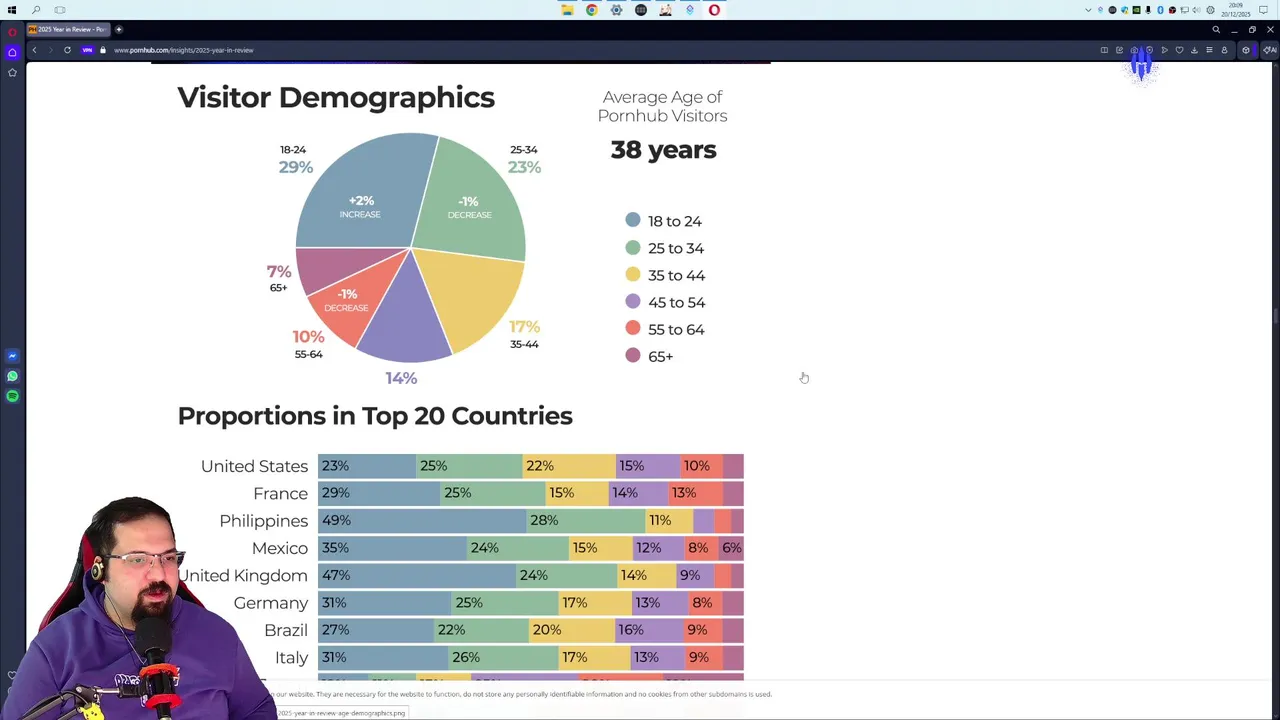Image resolution: width=1280 pixels, height=720 pixels.
Task: Open the player send arrow toolbar icon
Action: click(1164, 50)
